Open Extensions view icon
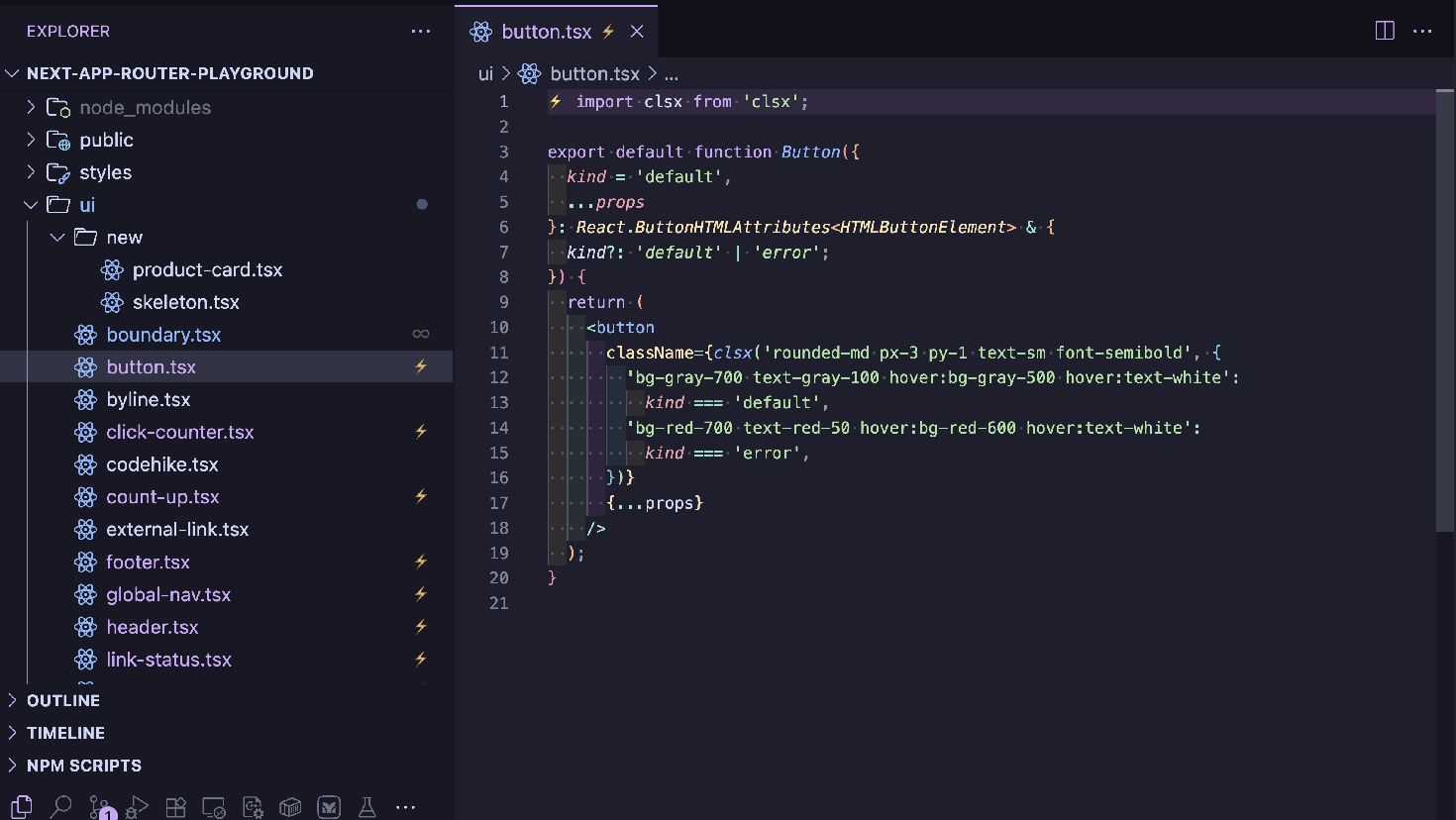1456x820 pixels. (175, 807)
